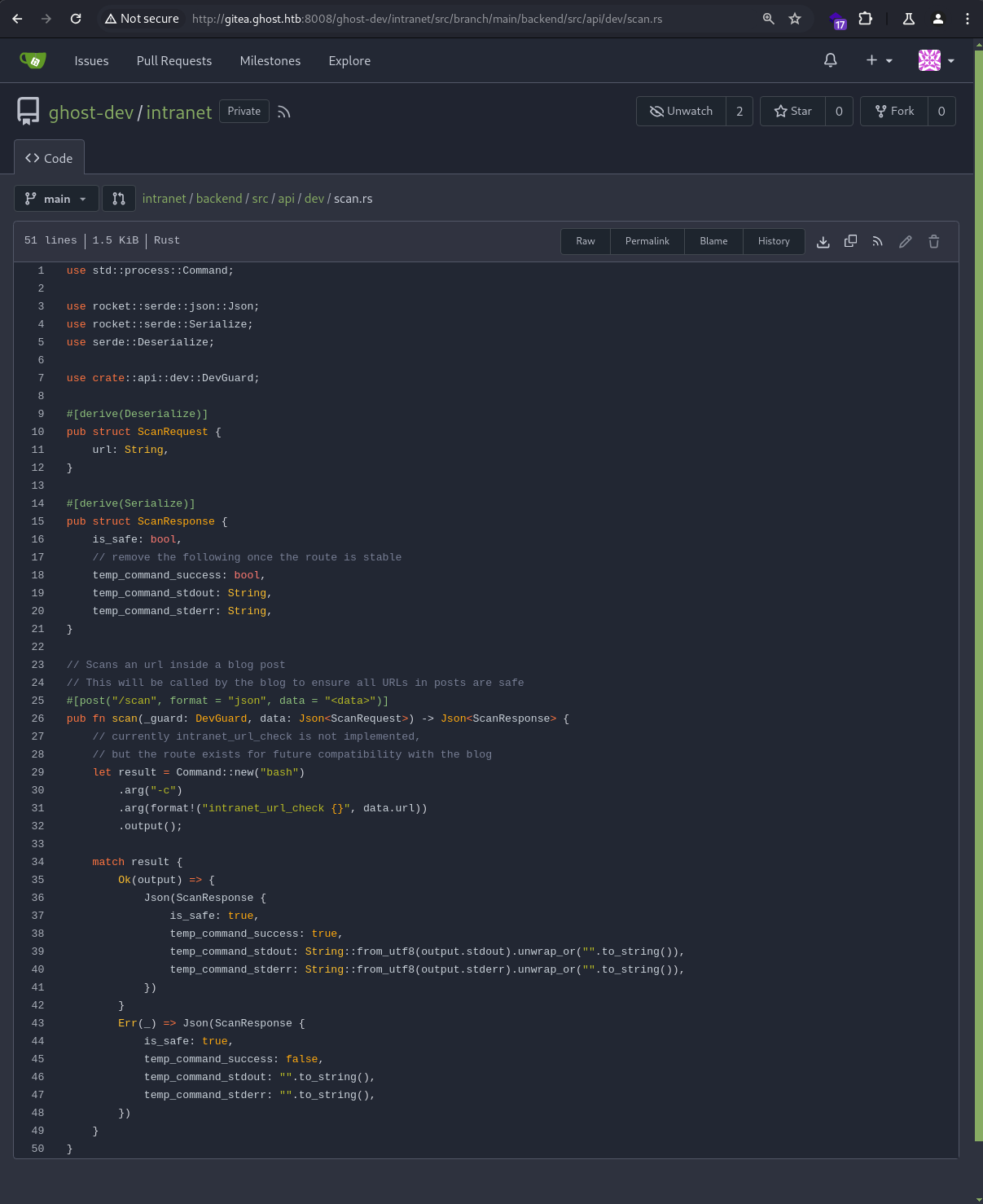Select the Code tab

point(49,158)
